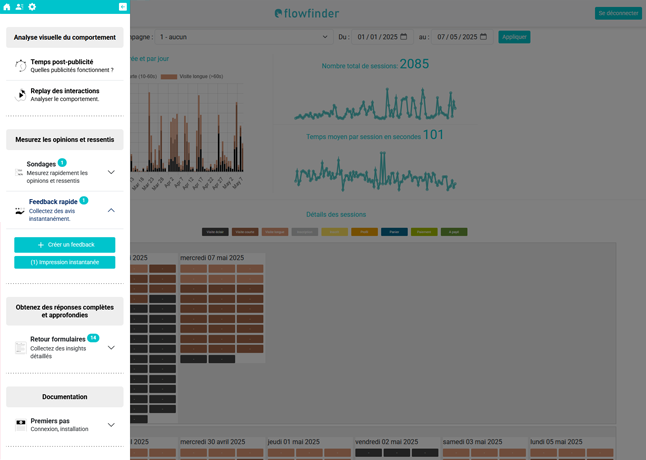Click the plus icon in Créer un feedback
The height and width of the screenshot is (460, 646).
[41, 245]
